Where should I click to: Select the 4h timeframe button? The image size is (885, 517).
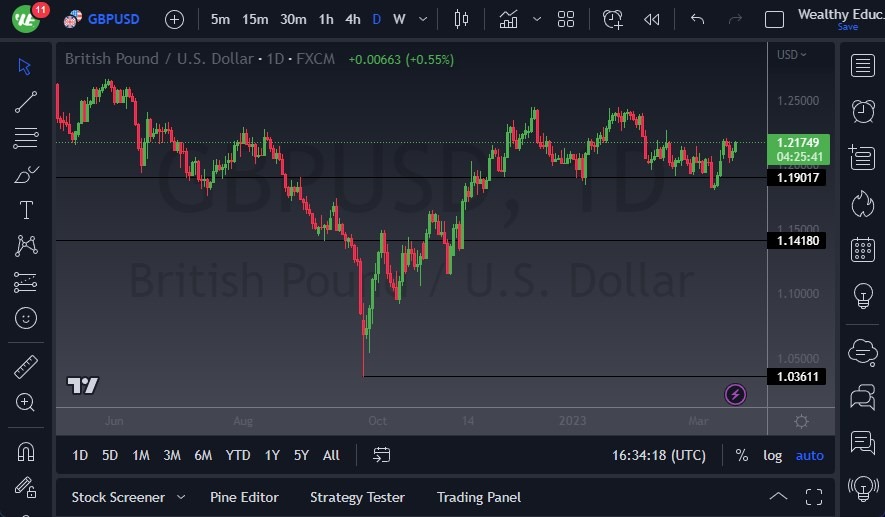click(353, 19)
